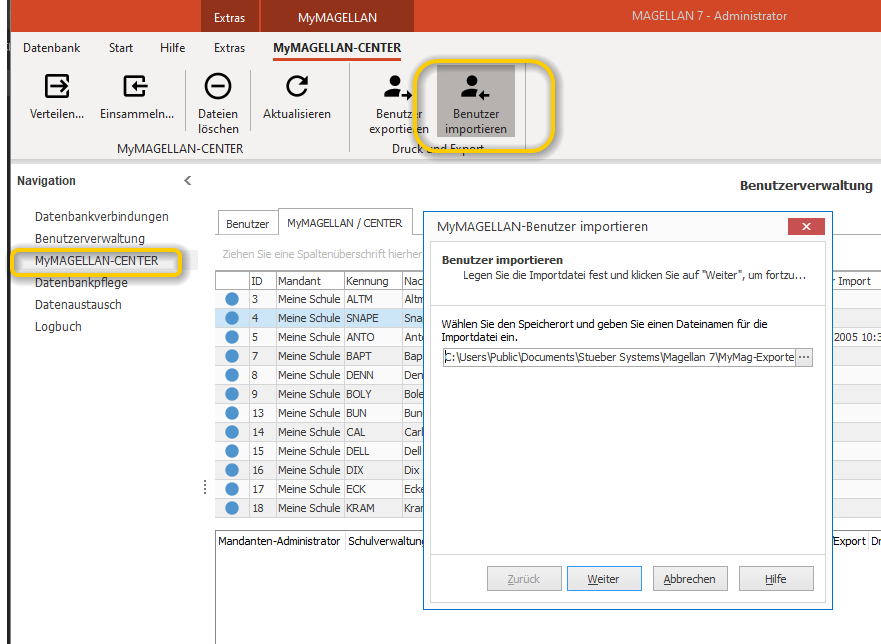Select Datenbankpflege in navigation

81,283
